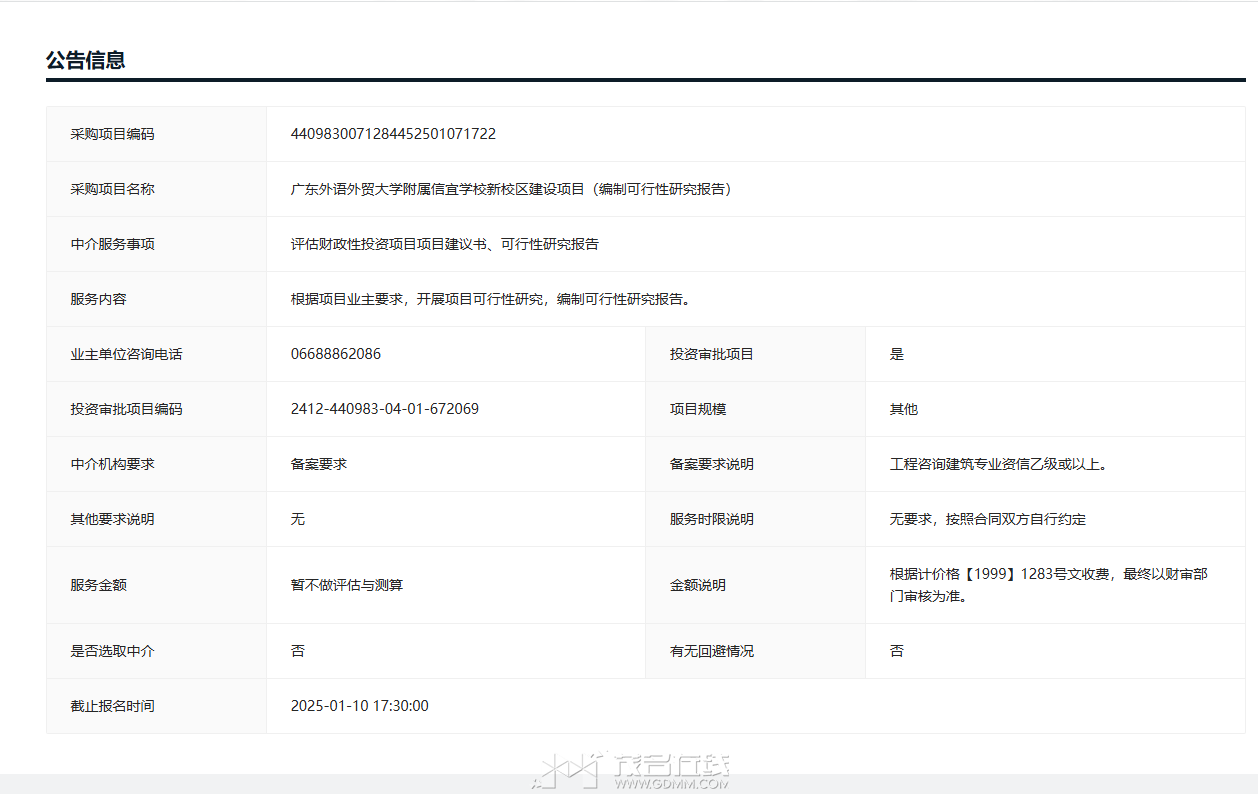Click the 项目规模 value 其他
Screen dimensions: 1258x794
coord(904,409)
